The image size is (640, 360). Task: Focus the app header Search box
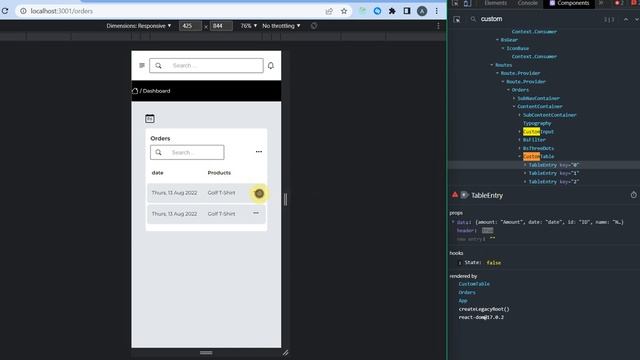click(206, 65)
